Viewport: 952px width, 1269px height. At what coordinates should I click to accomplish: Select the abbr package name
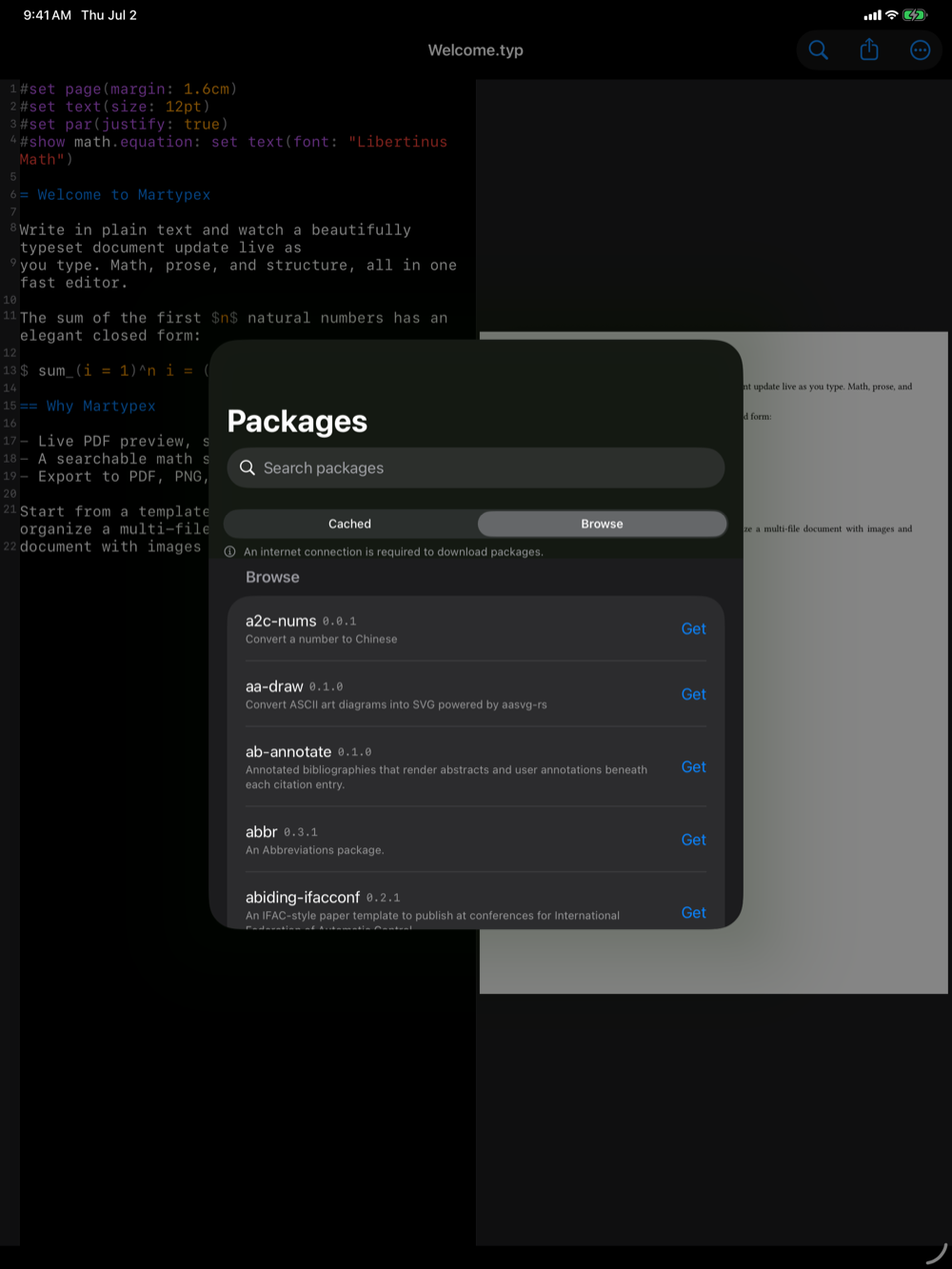point(261,832)
